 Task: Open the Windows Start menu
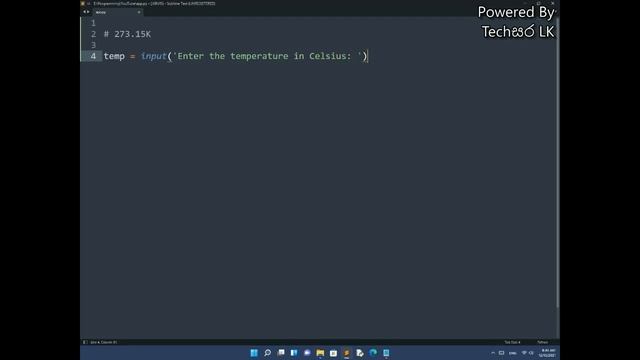[x=254, y=353]
